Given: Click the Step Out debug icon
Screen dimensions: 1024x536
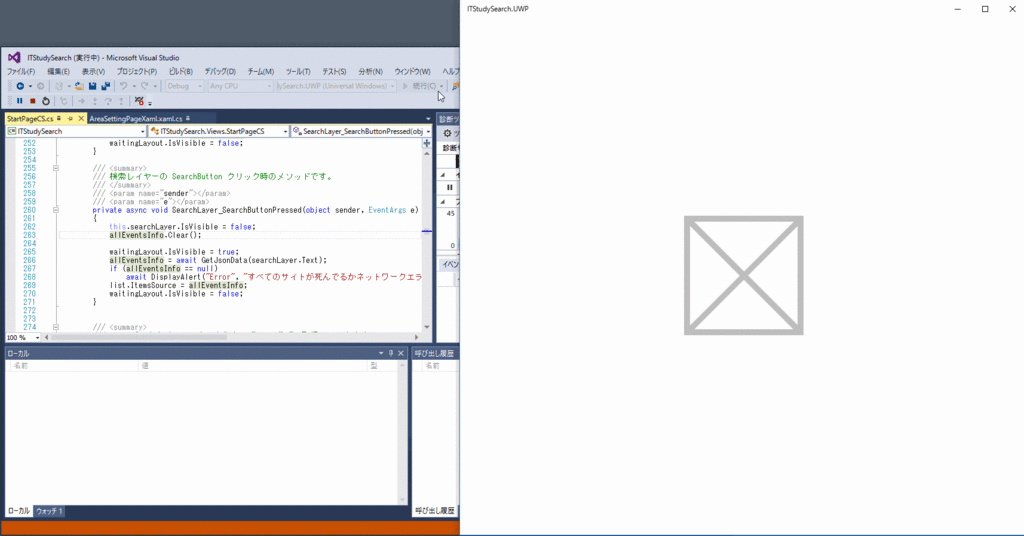Looking at the screenshot, I should (x=121, y=101).
